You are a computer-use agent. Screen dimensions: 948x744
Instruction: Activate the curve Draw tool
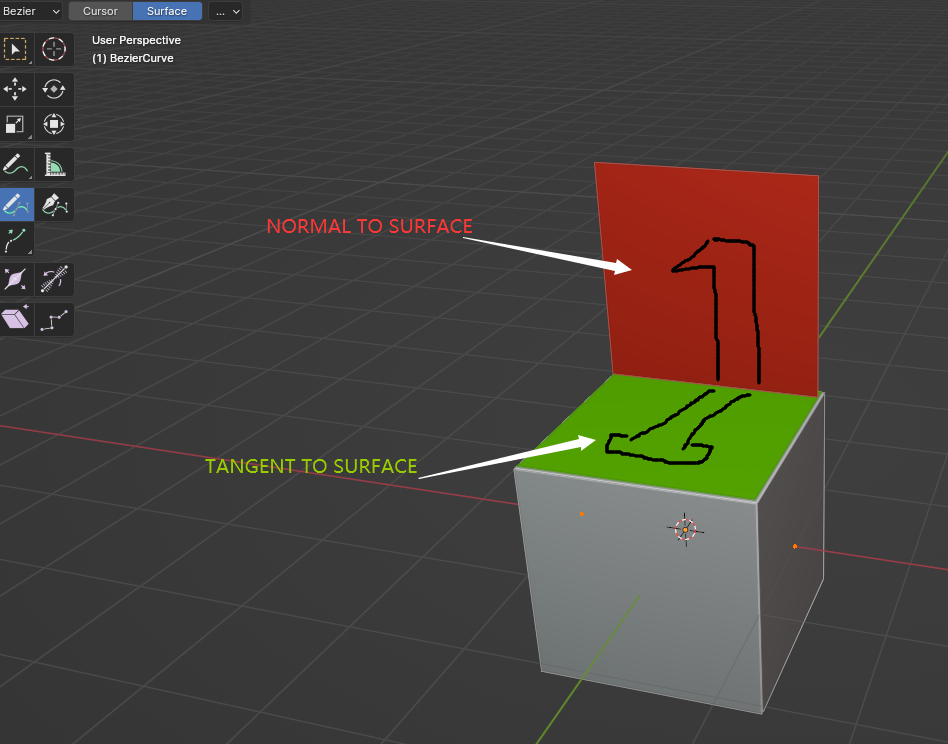15,204
